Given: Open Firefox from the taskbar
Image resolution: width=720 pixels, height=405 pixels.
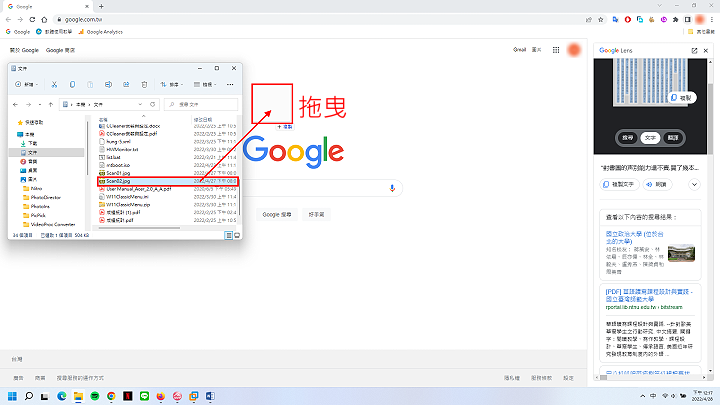Looking at the screenshot, I should point(161,396).
